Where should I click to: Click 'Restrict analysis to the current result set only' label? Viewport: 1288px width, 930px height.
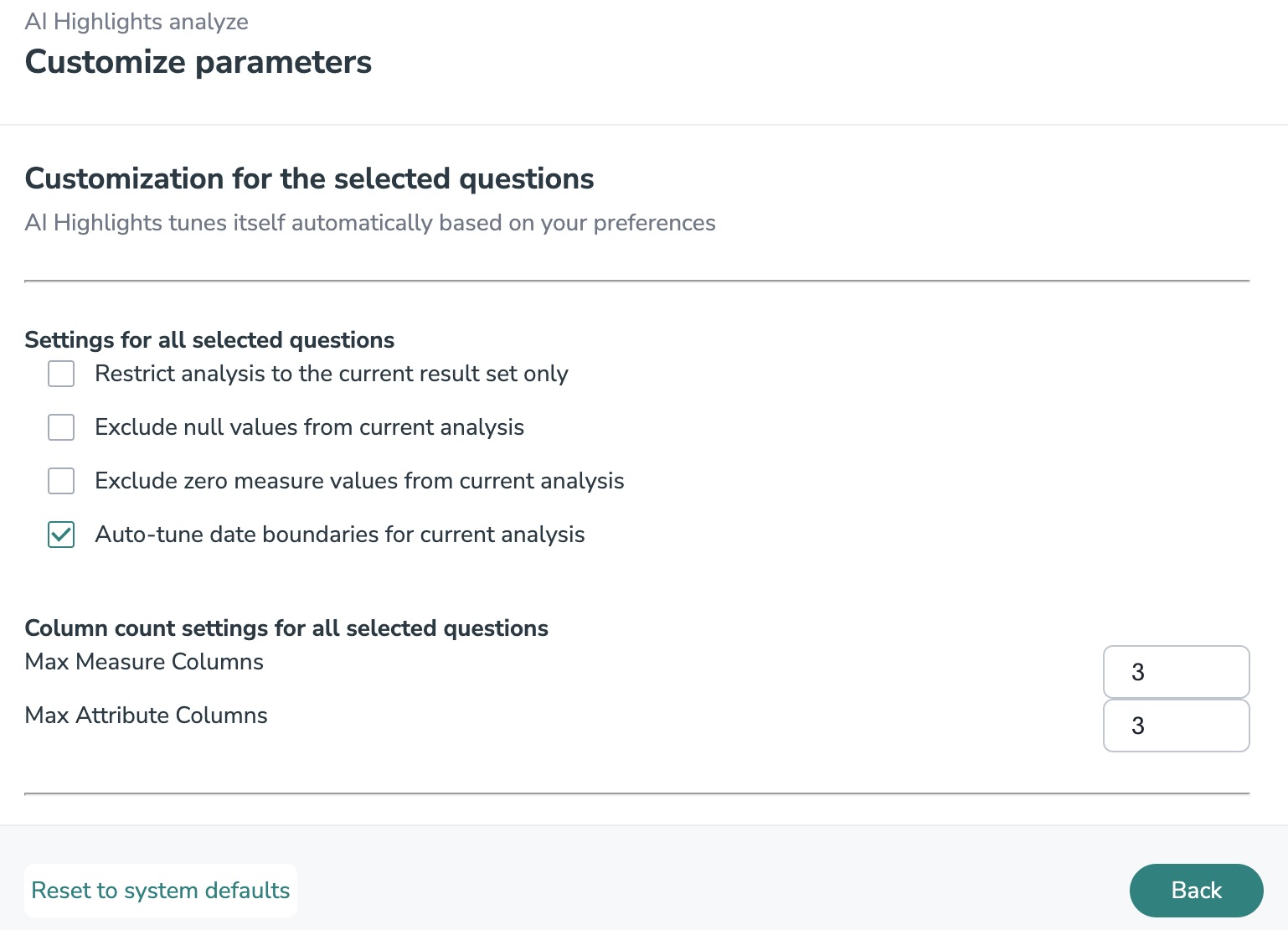click(x=332, y=374)
